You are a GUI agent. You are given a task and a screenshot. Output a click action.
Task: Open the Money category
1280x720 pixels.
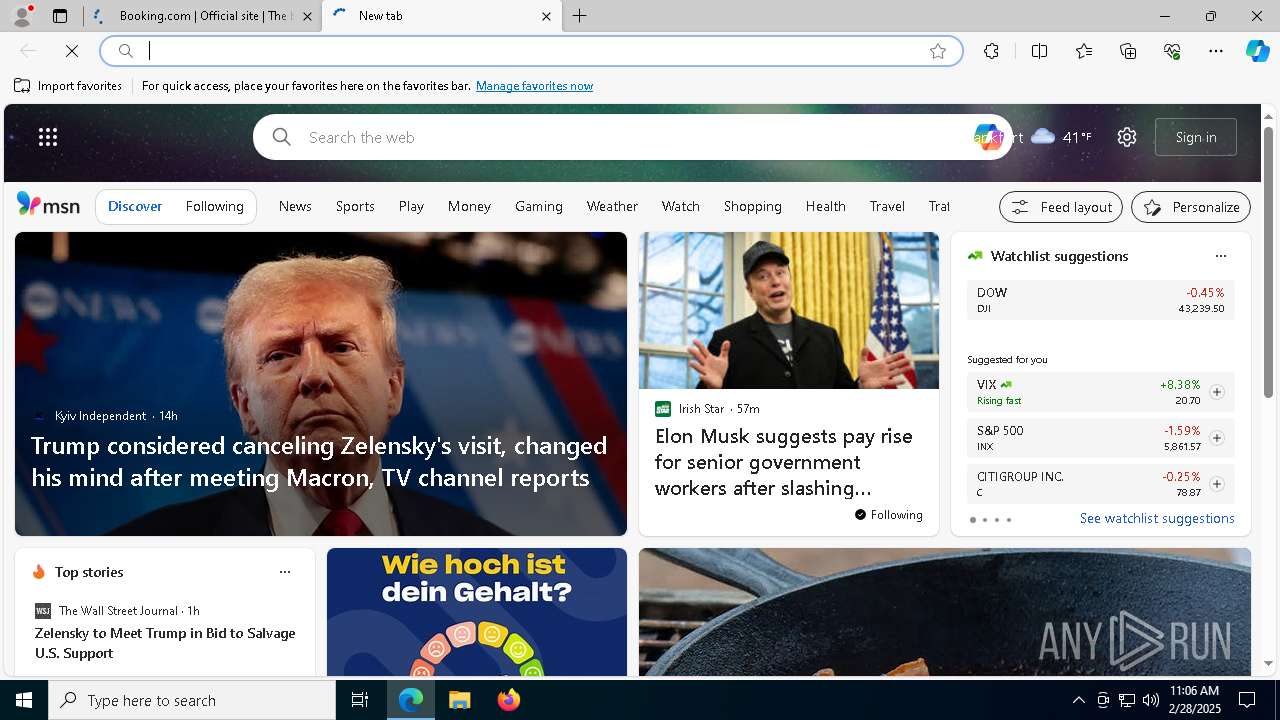pyautogui.click(x=469, y=206)
